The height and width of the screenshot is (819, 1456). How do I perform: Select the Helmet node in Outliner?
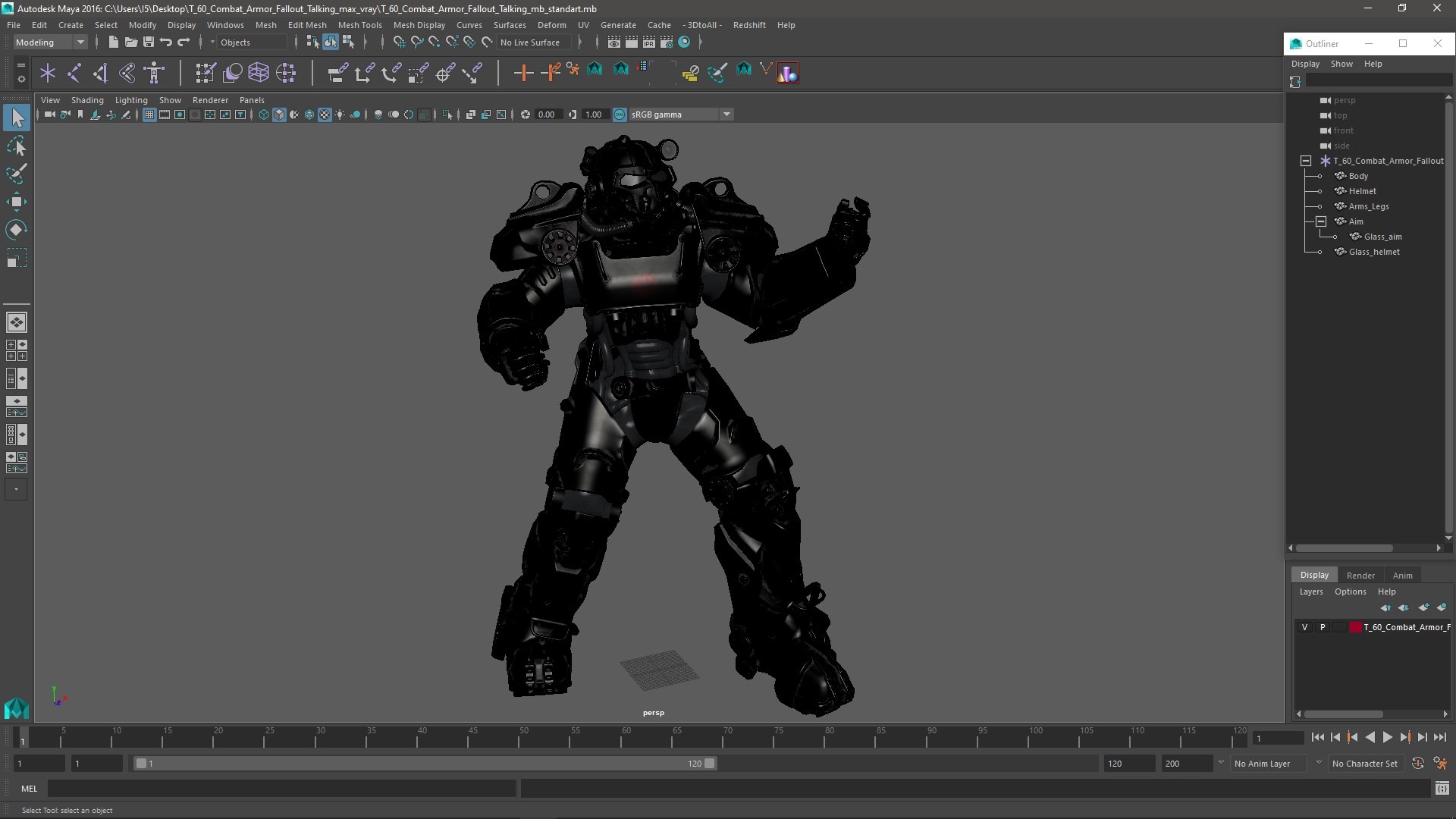(x=1362, y=191)
